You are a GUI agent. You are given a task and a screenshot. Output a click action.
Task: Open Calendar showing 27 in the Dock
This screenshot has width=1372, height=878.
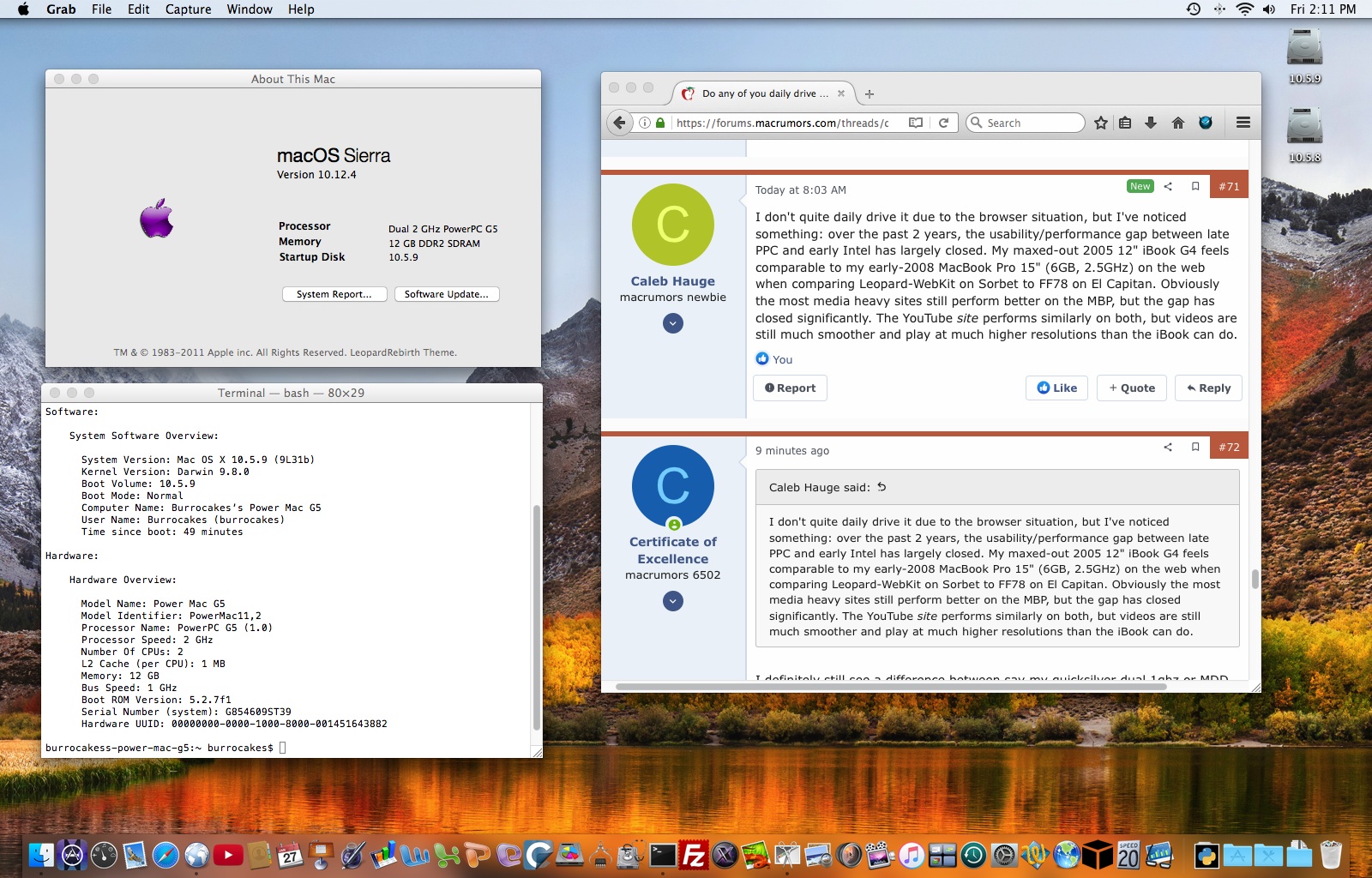click(x=290, y=855)
